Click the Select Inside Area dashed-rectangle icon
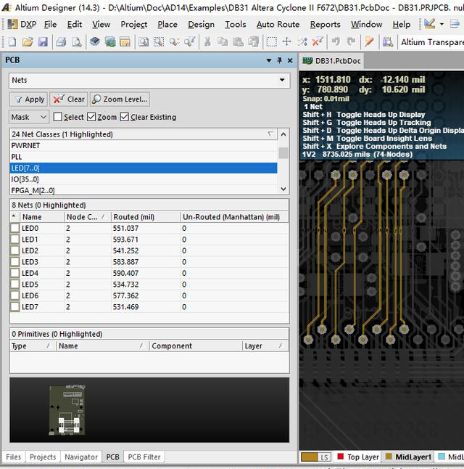Screen dimensions: 464x469 click(271, 42)
